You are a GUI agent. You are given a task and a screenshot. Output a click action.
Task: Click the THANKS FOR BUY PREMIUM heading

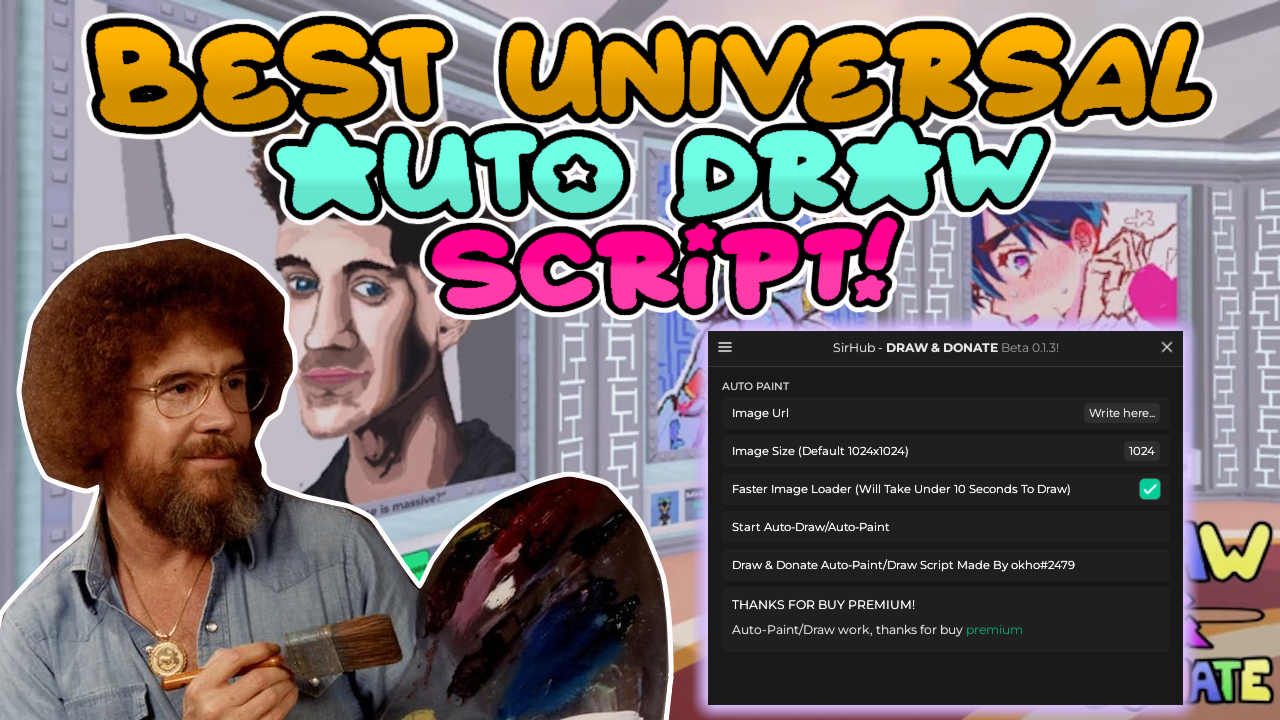[x=823, y=605]
